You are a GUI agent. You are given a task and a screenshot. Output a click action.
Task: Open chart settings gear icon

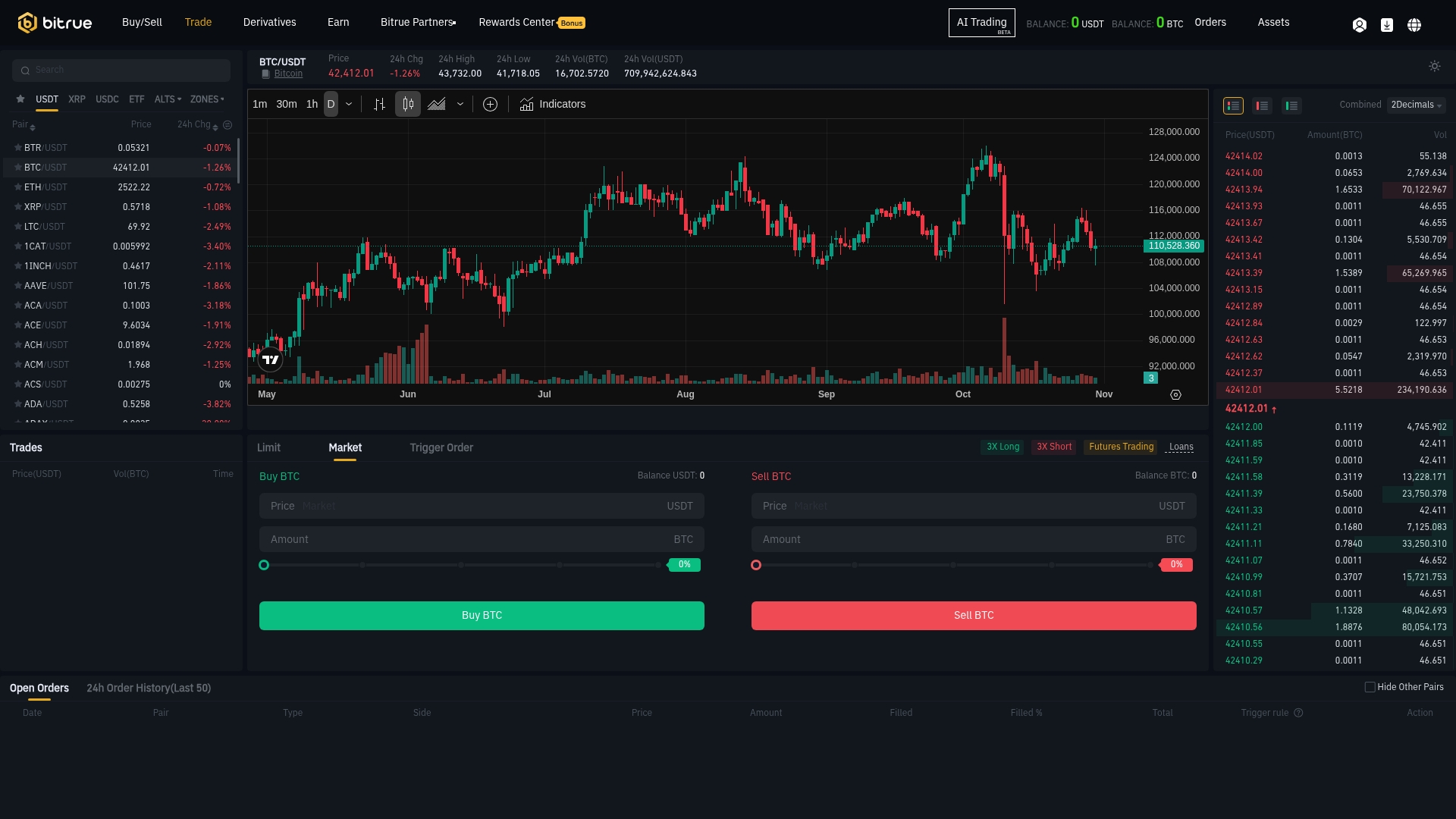[x=1175, y=395]
